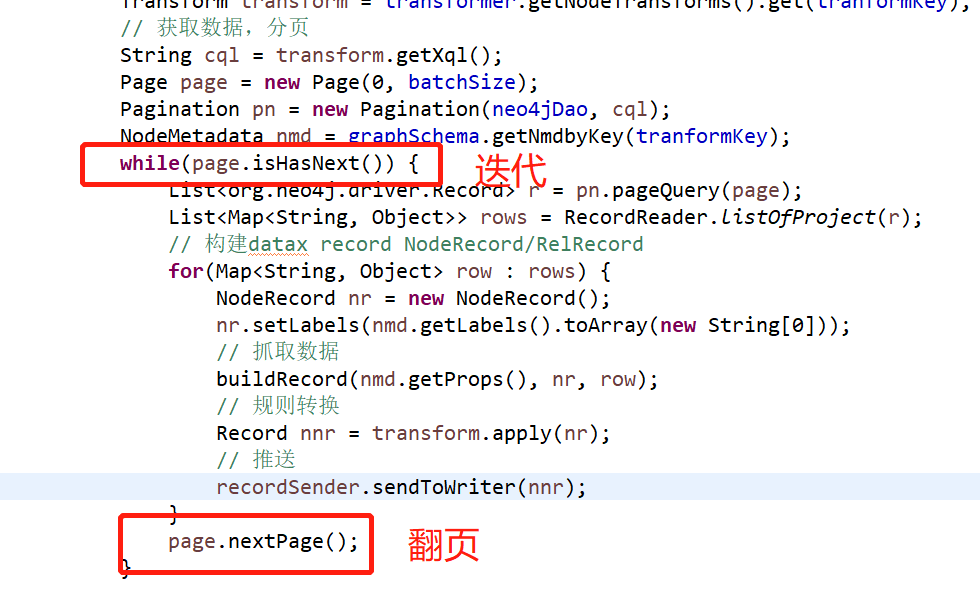Click the red 翻页 annotation label
The width and height of the screenshot is (980, 607).
443,544
